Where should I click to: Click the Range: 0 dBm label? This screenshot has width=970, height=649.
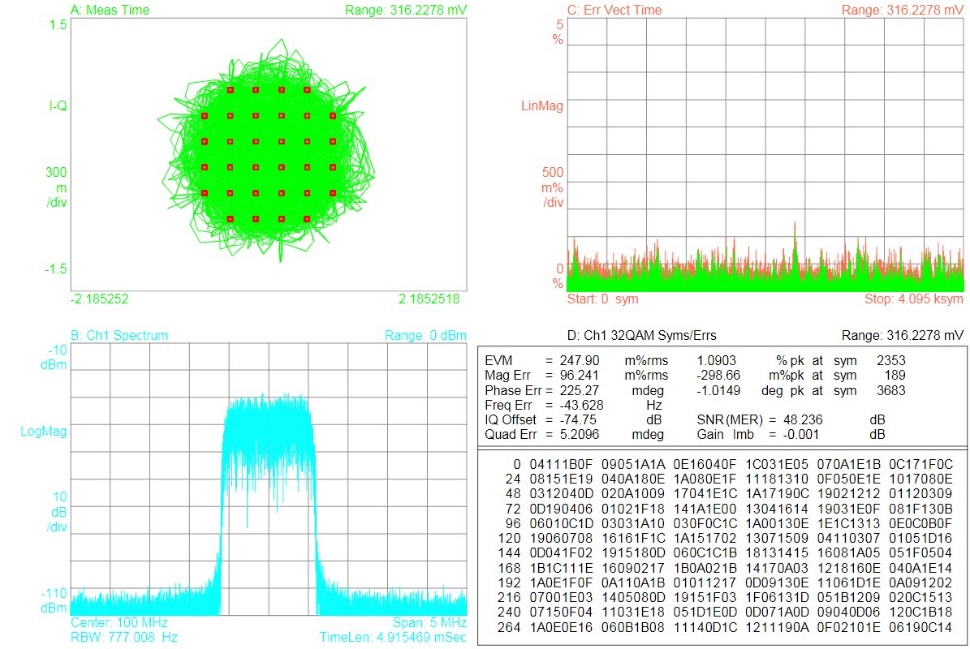(x=426, y=336)
